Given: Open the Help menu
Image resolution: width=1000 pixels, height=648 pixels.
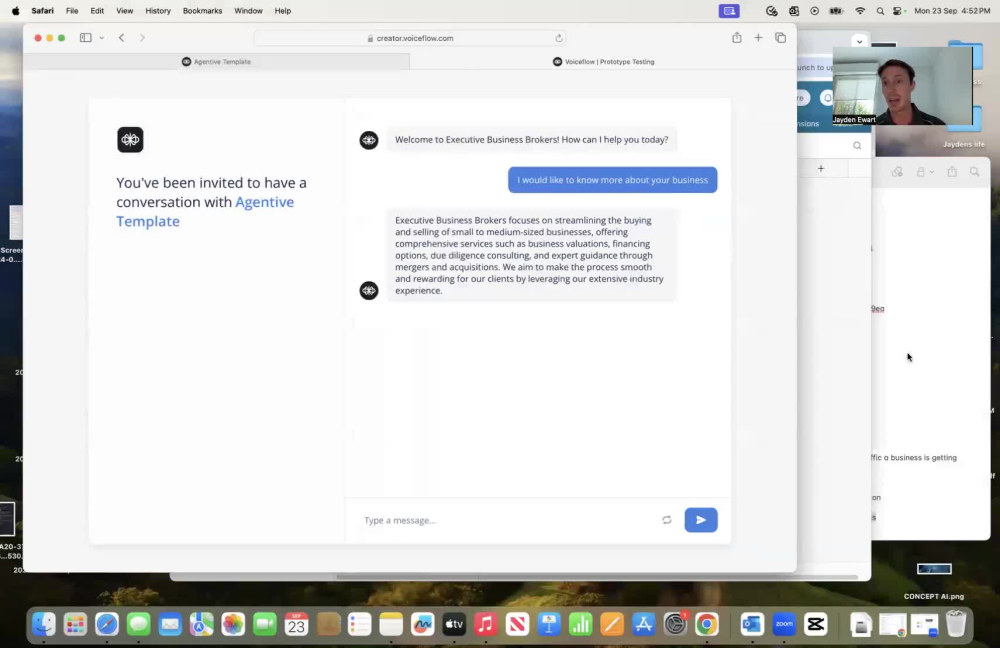Looking at the screenshot, I should [x=283, y=11].
